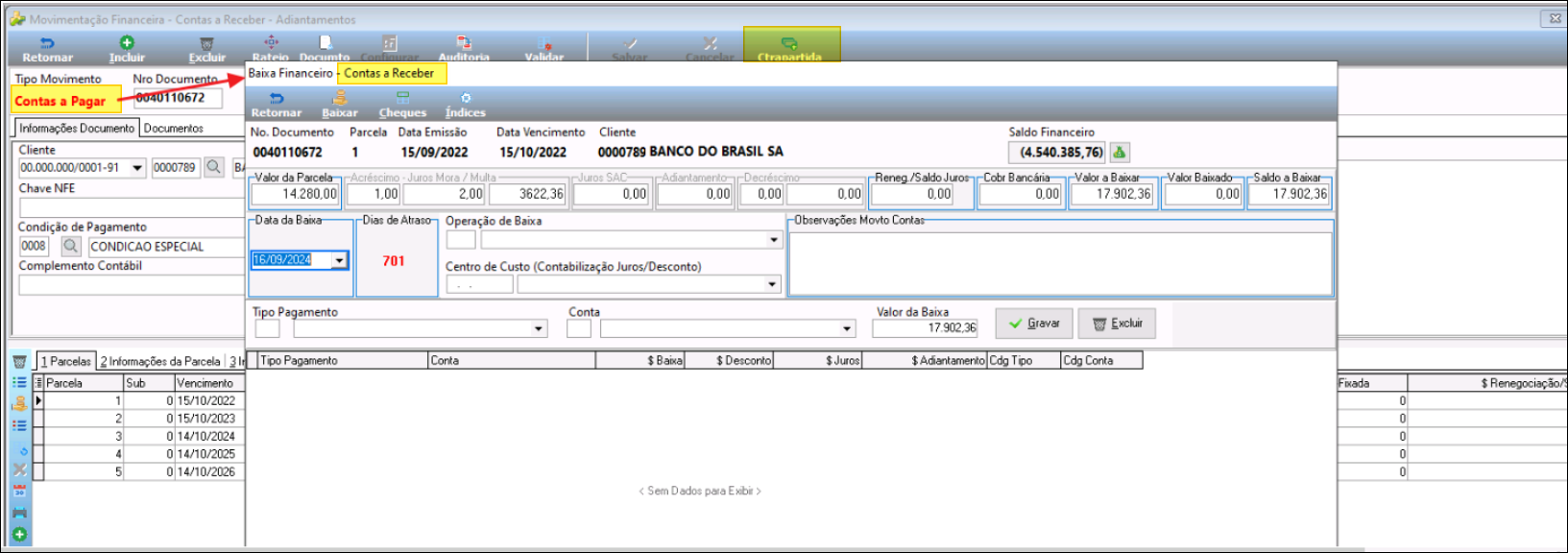Click first list icon in left sidebar
Screen dimensions: 1568x553
pyautogui.click(x=19, y=382)
